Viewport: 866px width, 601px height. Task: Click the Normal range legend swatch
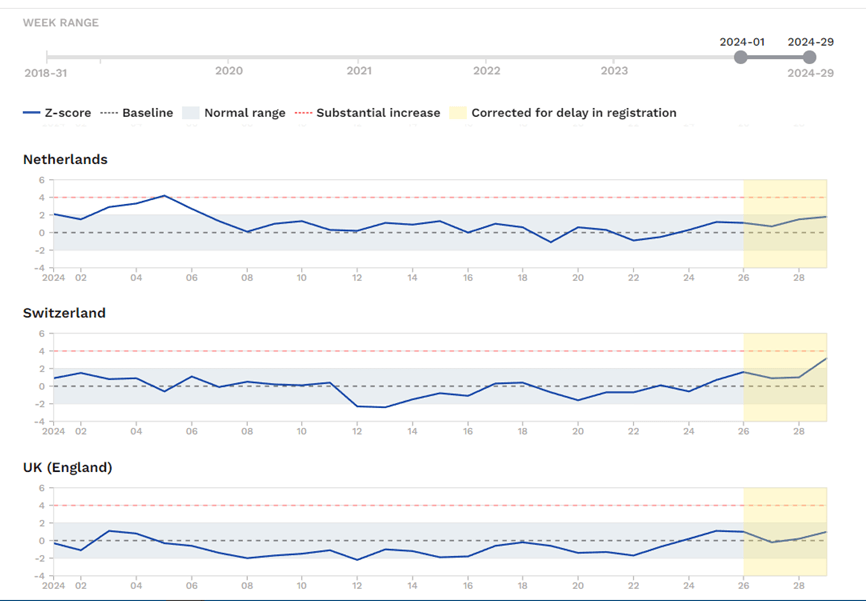pos(191,113)
